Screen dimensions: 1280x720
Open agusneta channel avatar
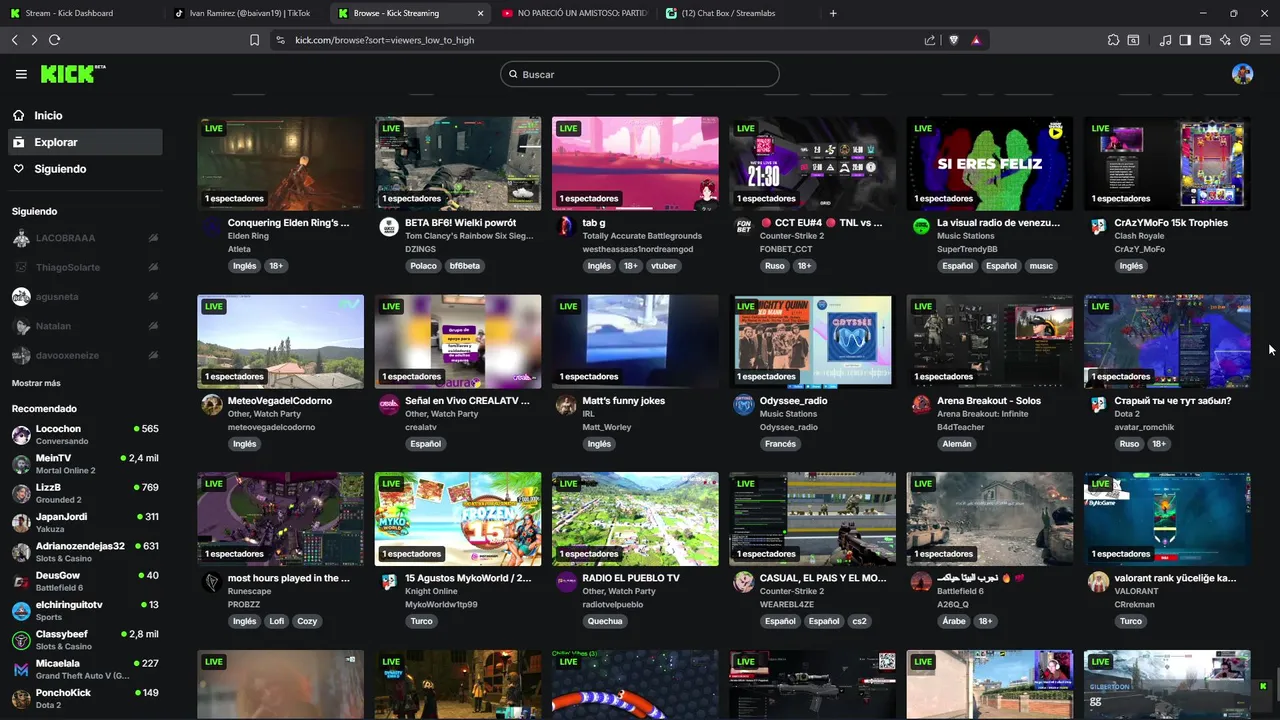point(21,296)
